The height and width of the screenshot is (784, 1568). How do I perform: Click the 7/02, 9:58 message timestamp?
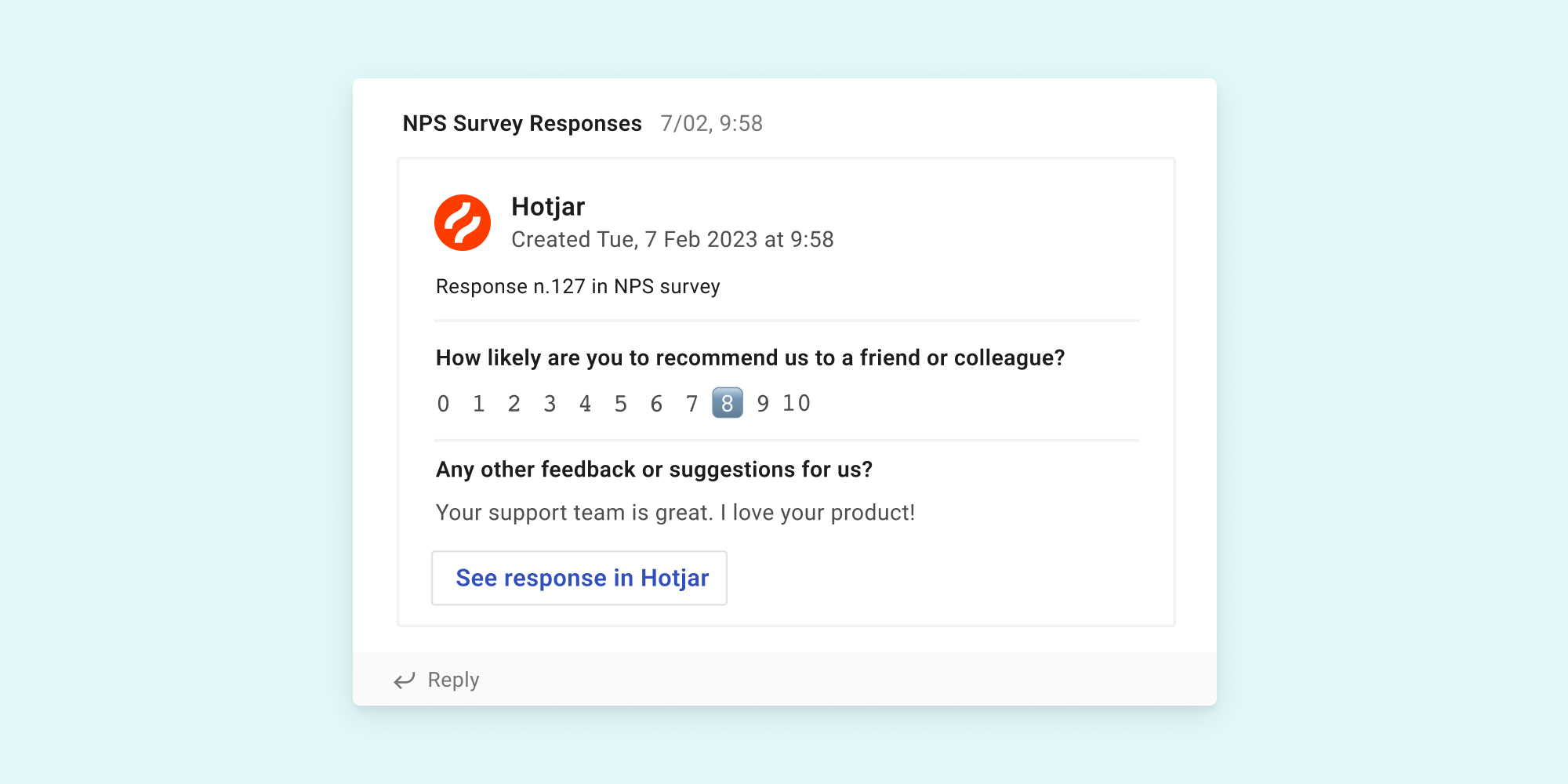[711, 123]
